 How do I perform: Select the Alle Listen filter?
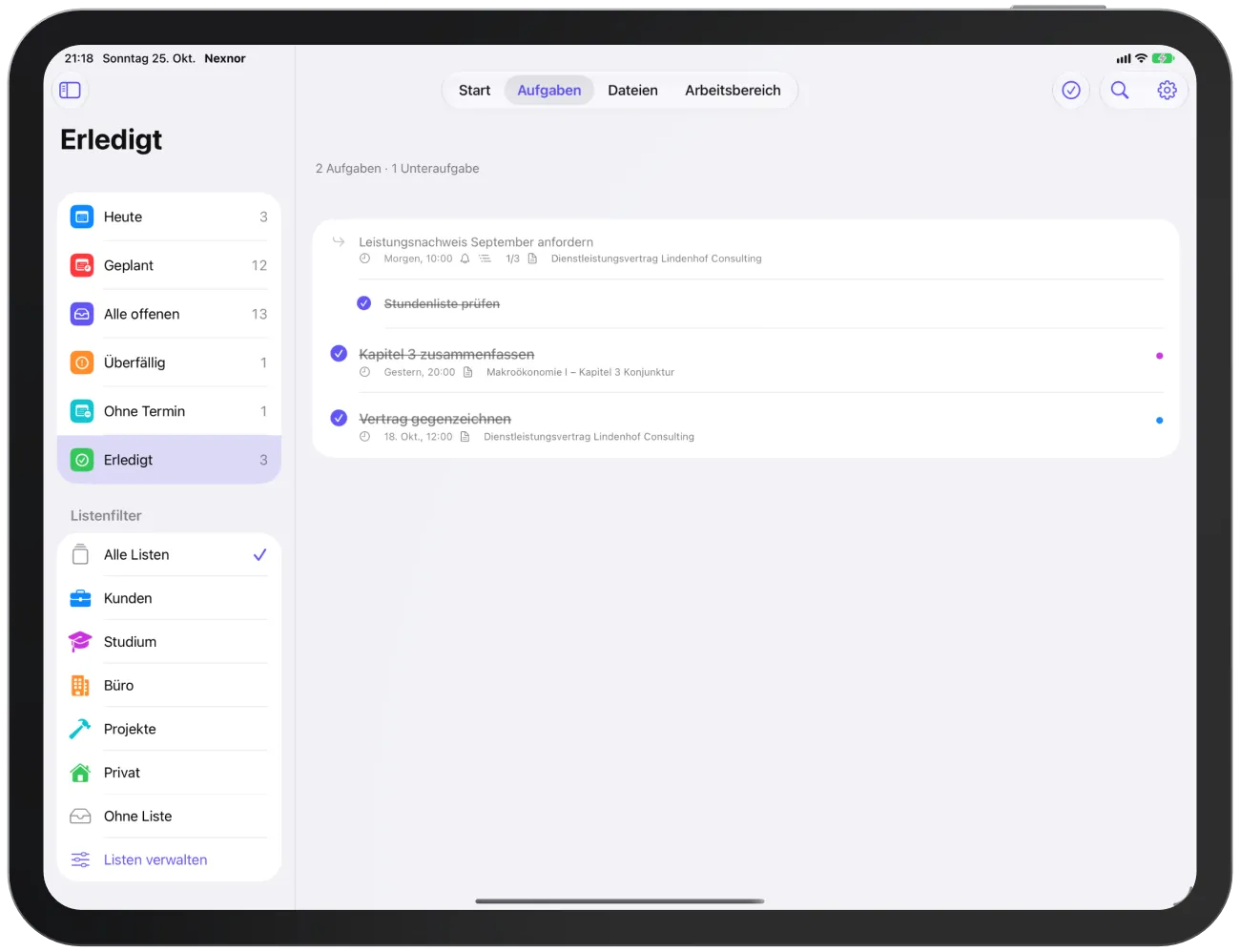pos(170,555)
